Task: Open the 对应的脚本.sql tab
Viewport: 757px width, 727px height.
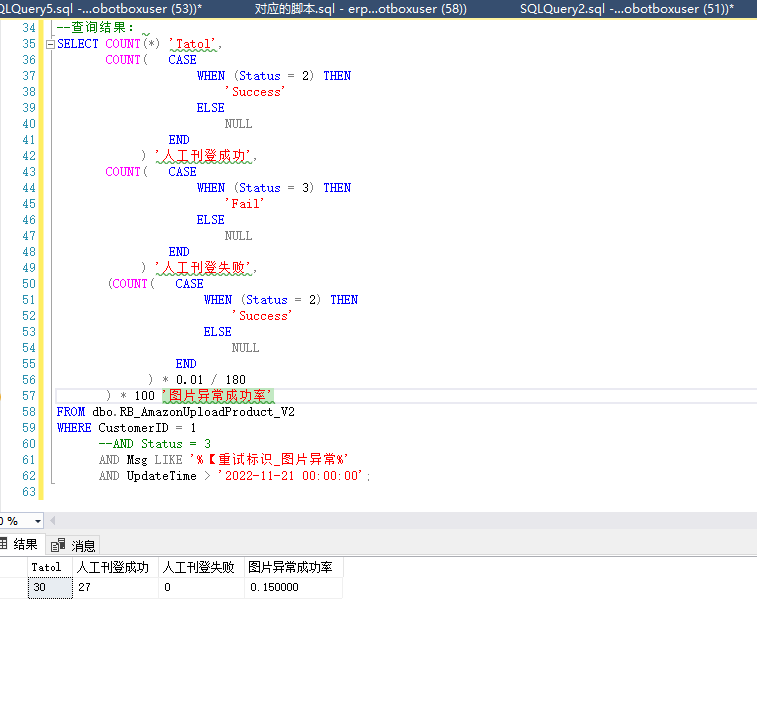Action: (360, 9)
